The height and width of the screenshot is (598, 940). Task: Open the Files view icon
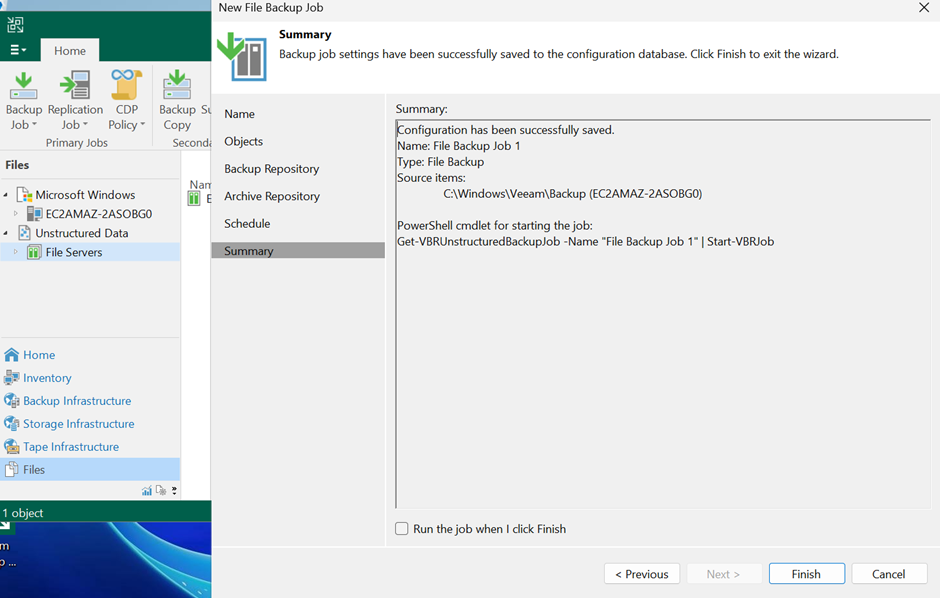pos(11,470)
